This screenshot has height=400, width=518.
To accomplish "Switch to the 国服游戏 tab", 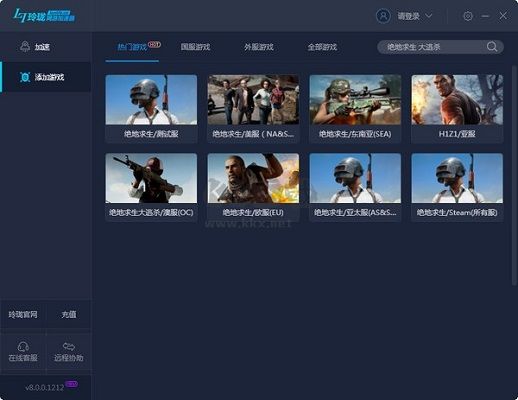I will pos(195,47).
